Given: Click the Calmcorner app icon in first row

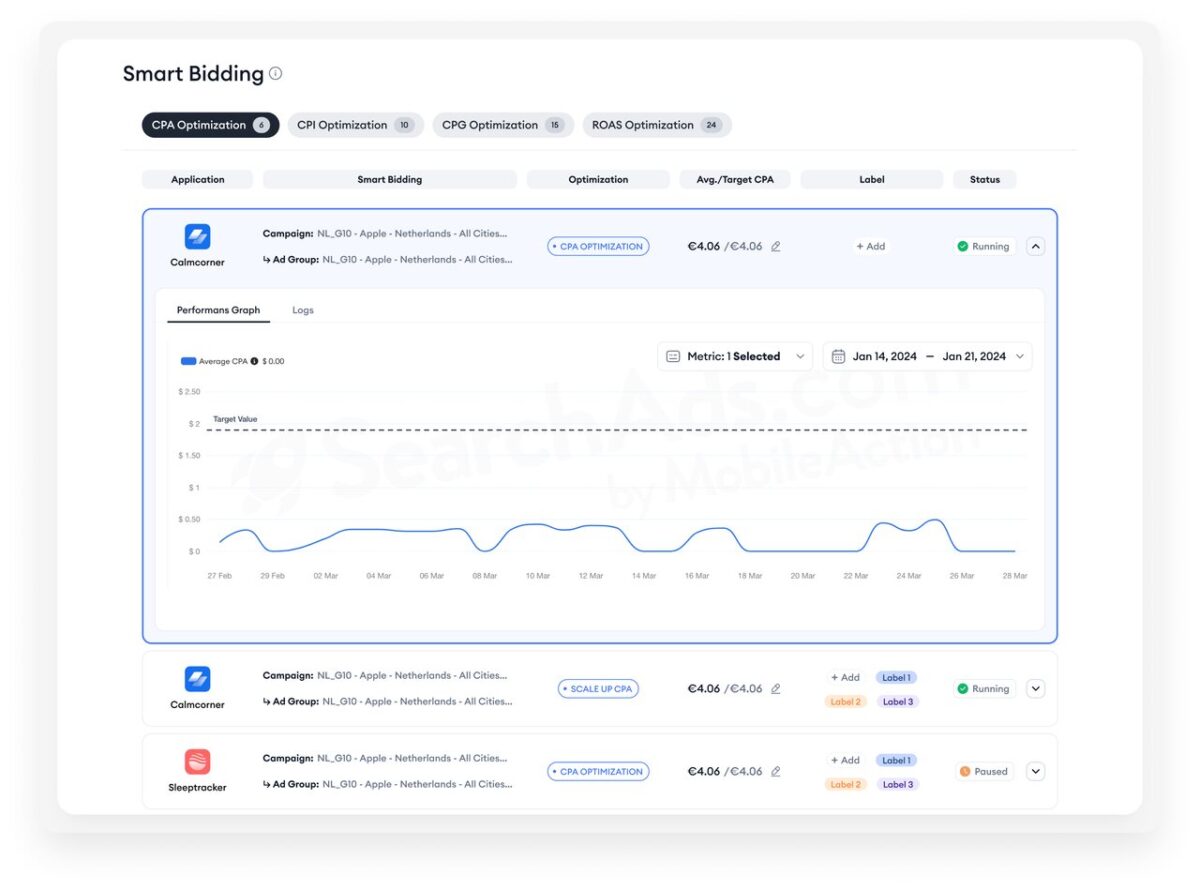Looking at the screenshot, I should [197, 237].
